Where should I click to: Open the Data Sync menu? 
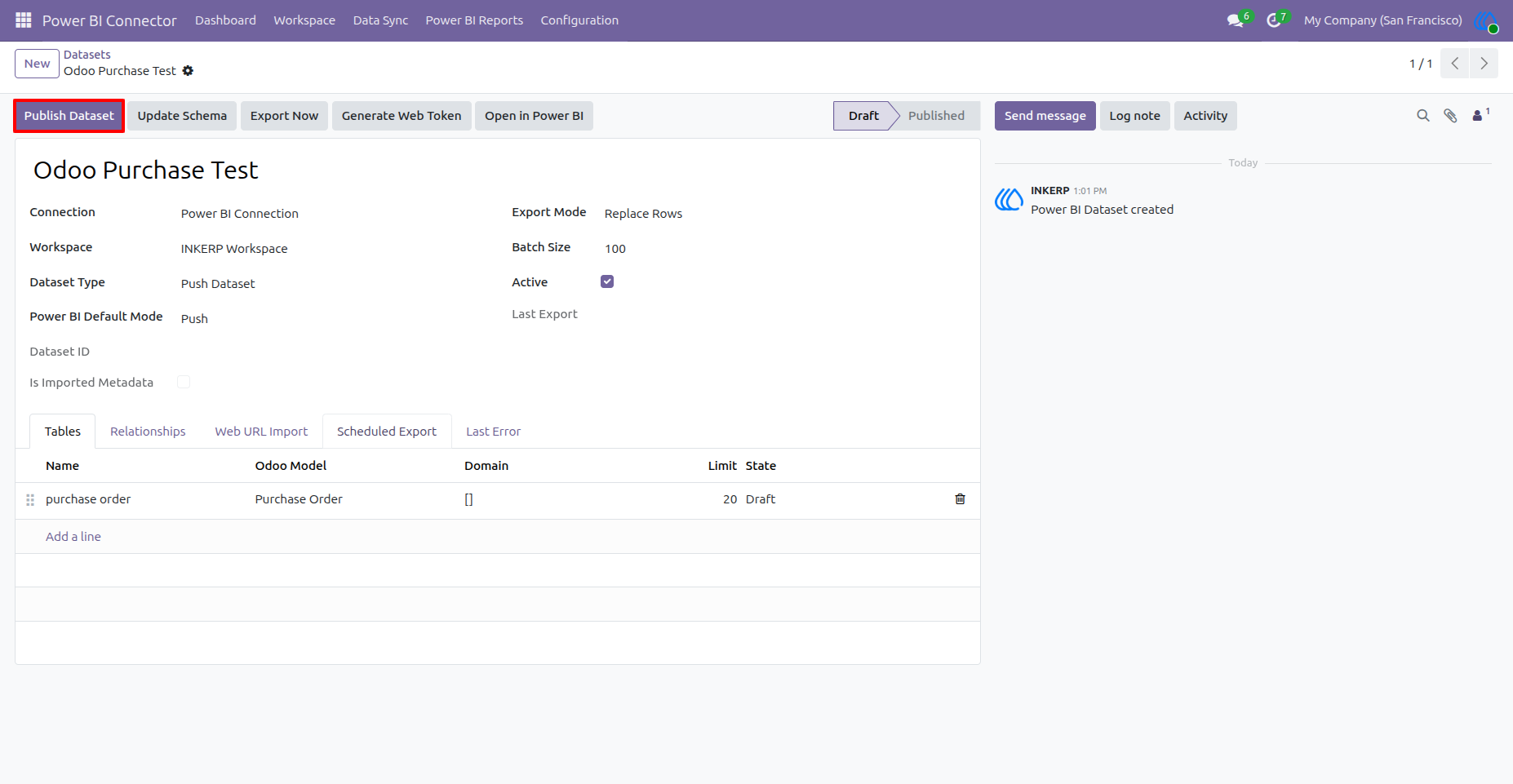[x=380, y=20]
